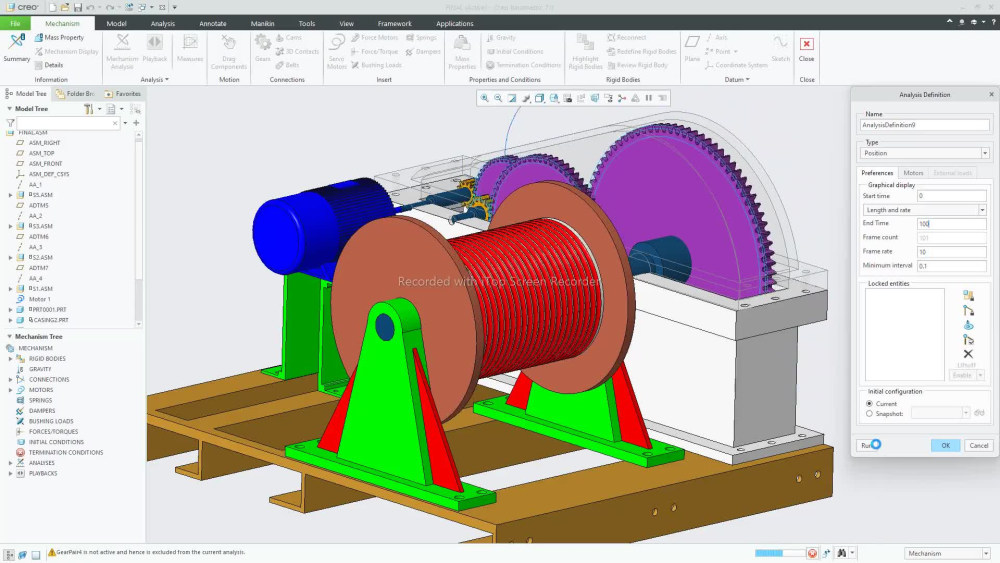This screenshot has width=1000, height=563.
Task: Click the model tree search field
Action: point(68,123)
